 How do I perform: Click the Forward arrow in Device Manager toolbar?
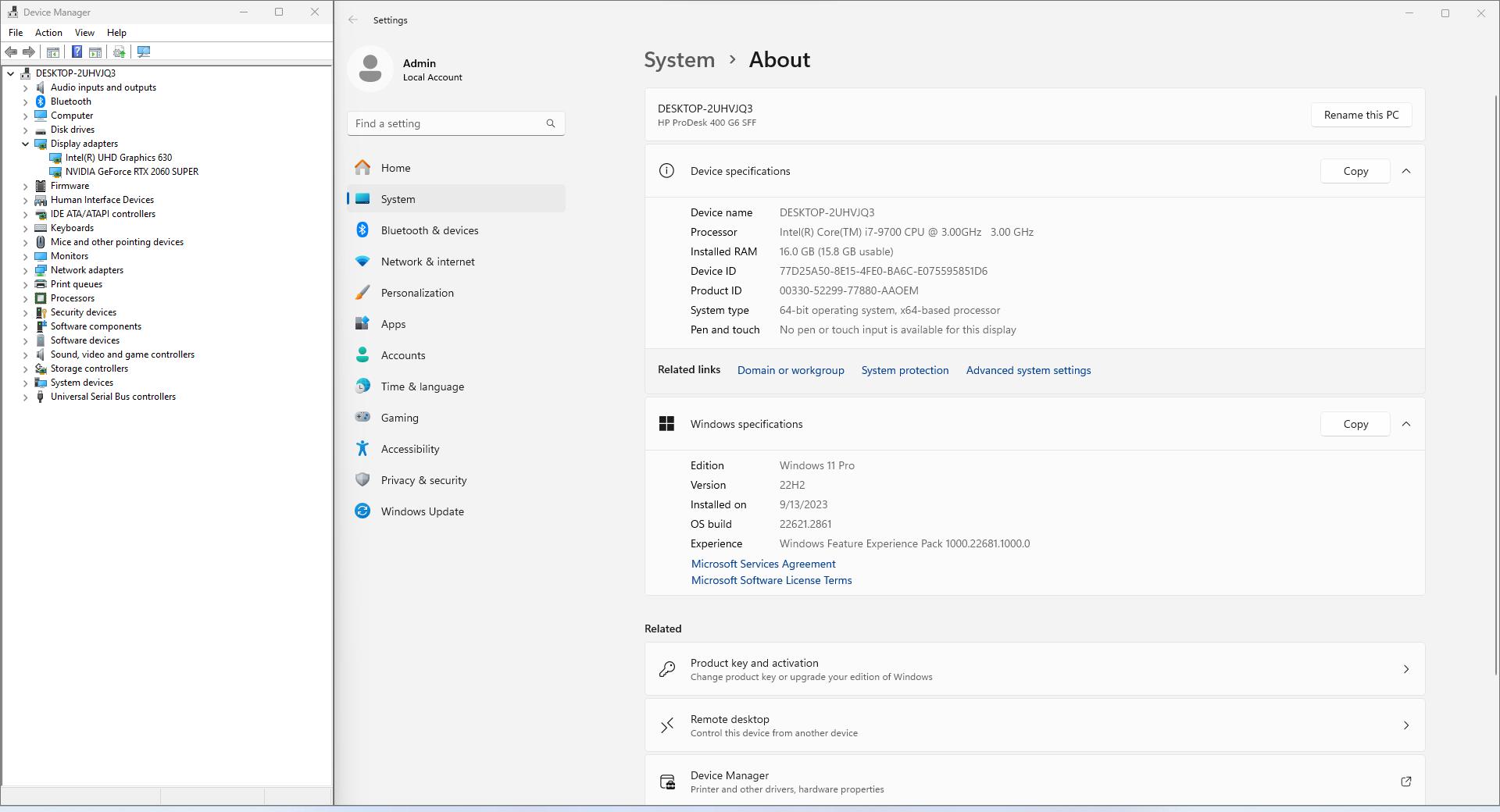click(x=29, y=52)
